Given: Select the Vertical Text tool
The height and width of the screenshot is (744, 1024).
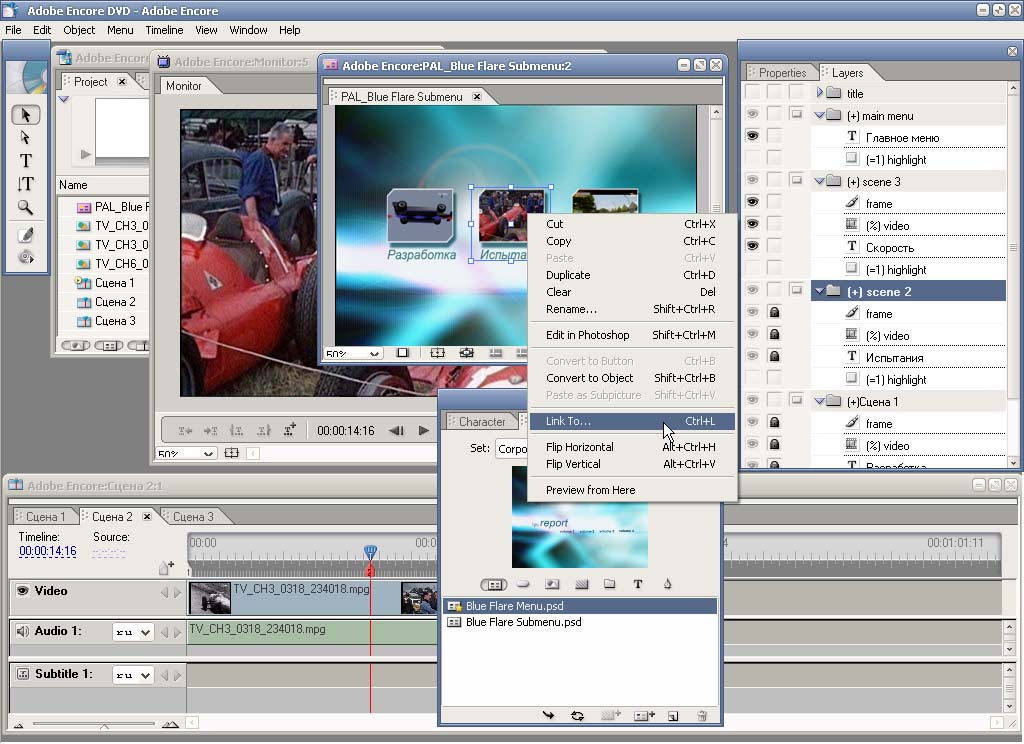Looking at the screenshot, I should (26, 184).
